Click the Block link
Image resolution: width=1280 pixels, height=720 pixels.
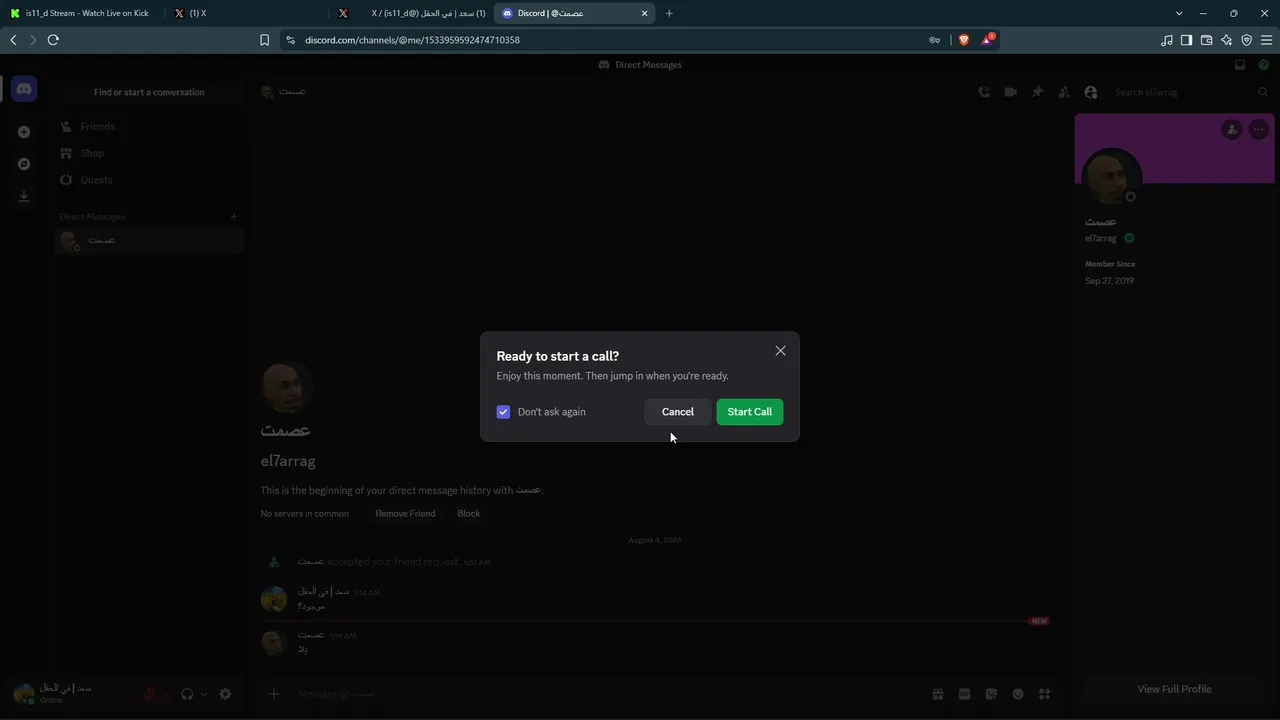point(469,514)
